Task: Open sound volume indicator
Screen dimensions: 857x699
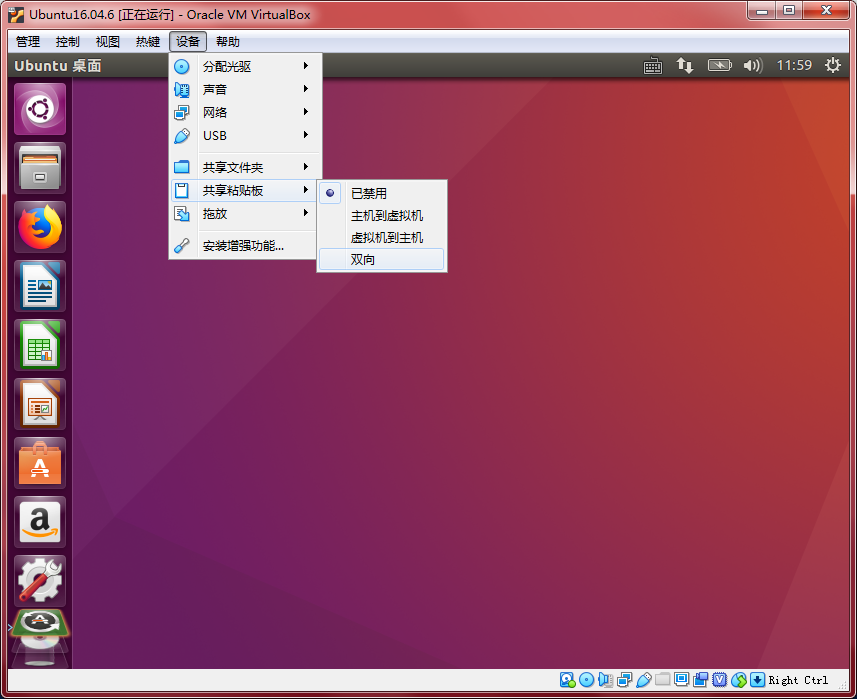Action: pos(753,66)
